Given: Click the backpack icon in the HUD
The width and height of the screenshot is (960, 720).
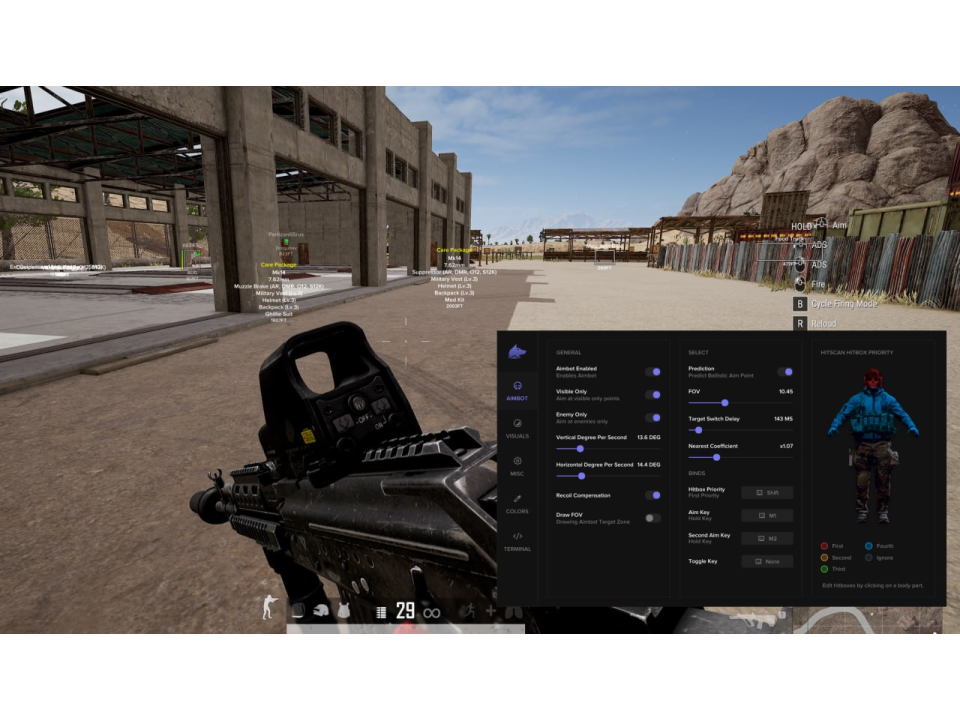Looking at the screenshot, I should pos(298,610).
